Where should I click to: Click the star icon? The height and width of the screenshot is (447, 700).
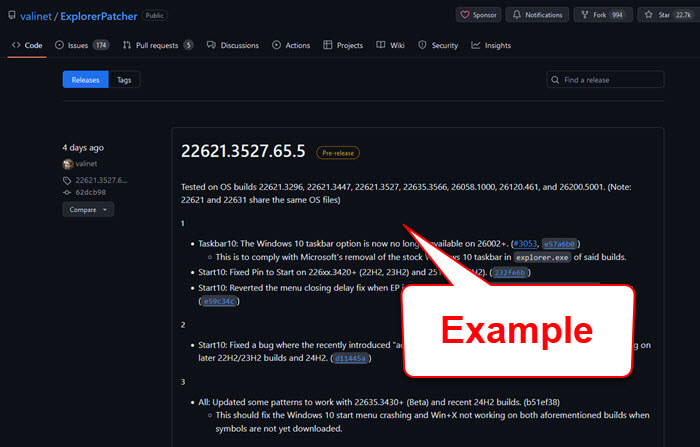click(648, 15)
